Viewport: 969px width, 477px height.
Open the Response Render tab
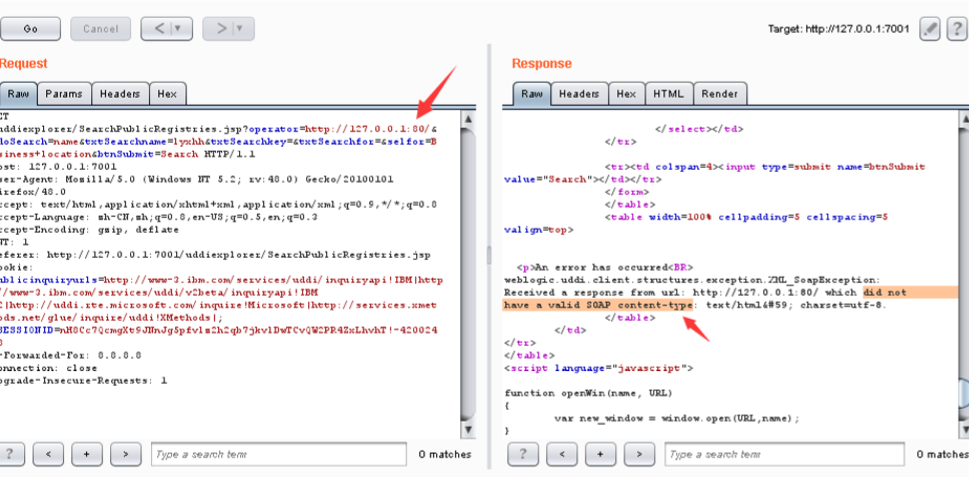[x=720, y=94]
